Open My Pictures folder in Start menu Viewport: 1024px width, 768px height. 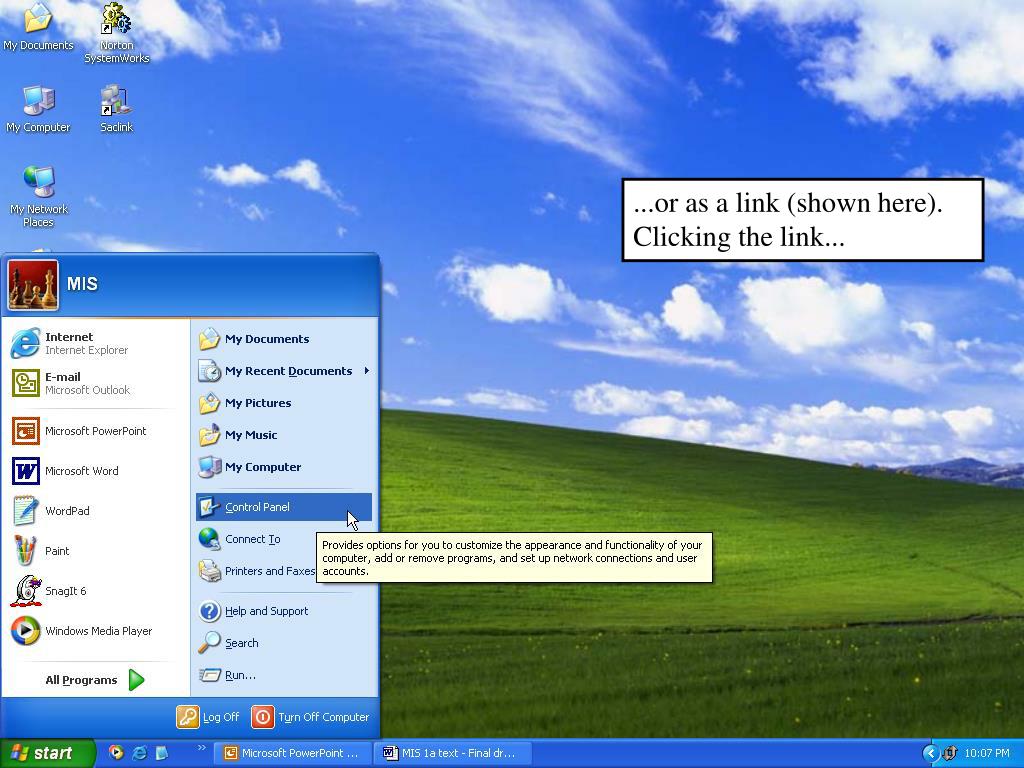283,403
